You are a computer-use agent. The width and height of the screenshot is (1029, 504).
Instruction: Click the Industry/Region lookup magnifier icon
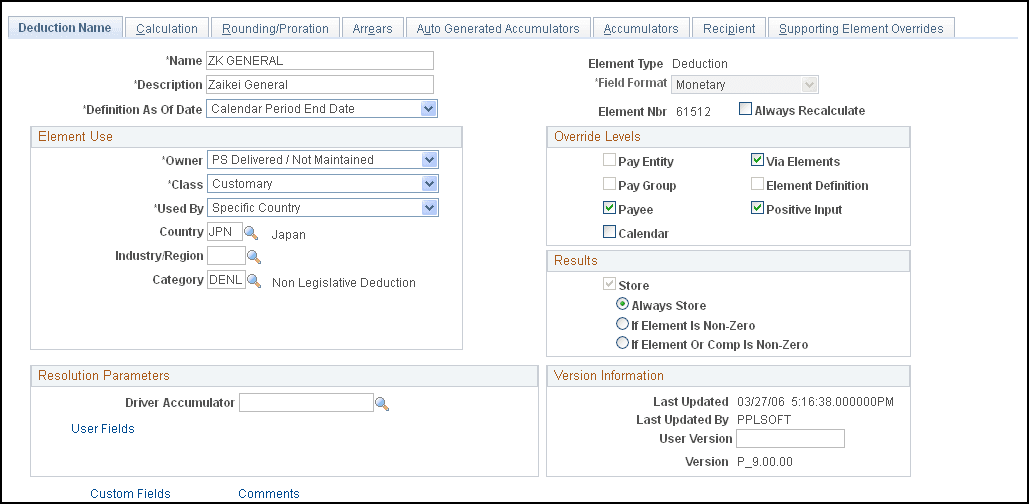pos(252,257)
